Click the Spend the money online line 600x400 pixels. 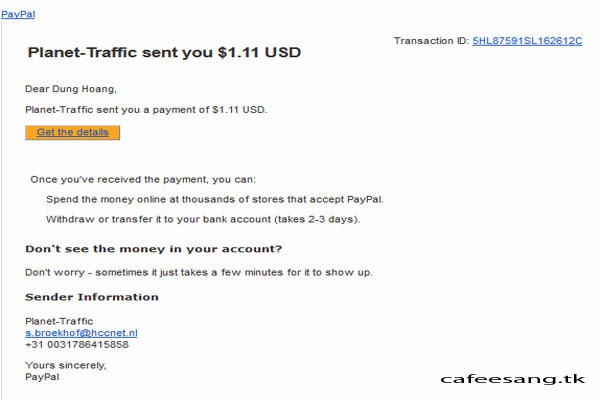click(x=215, y=199)
